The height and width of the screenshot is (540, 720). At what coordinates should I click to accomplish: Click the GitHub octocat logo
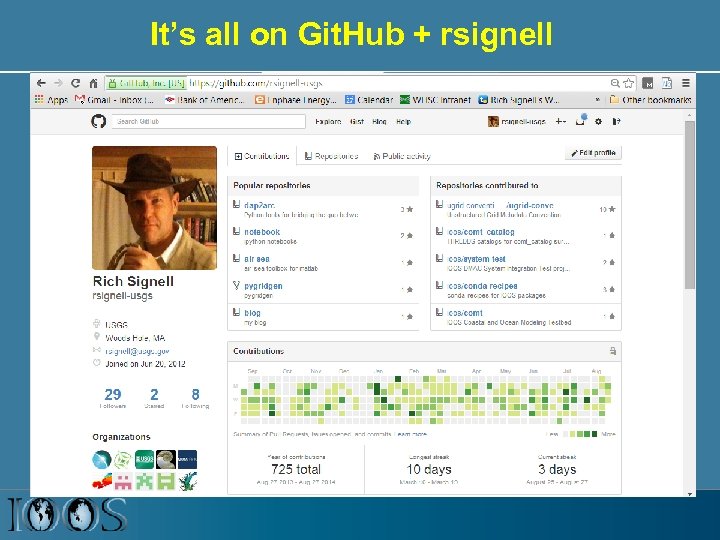(x=98, y=121)
